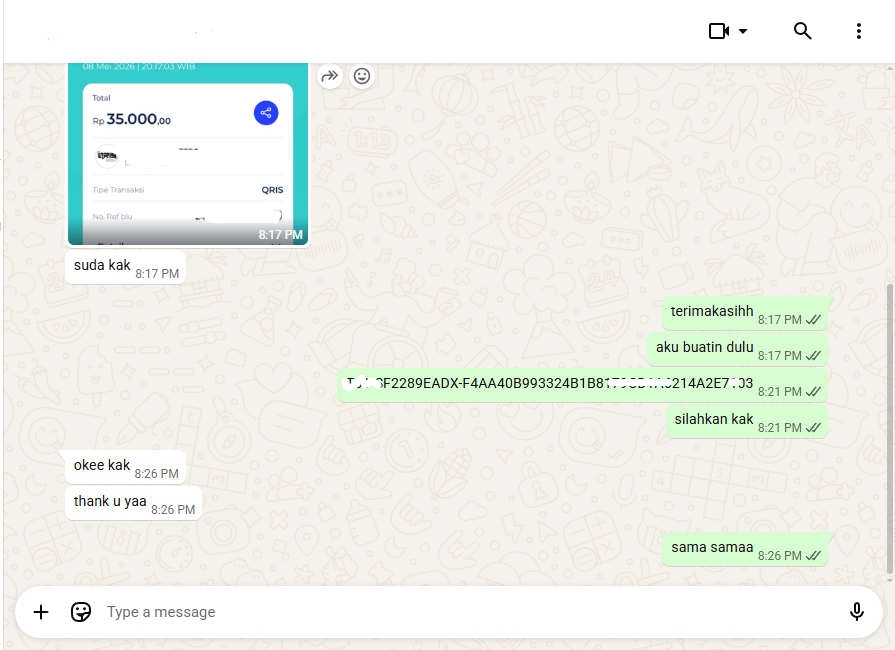Click the blue share button in receipt
This screenshot has width=895, height=650.
coord(266,113)
